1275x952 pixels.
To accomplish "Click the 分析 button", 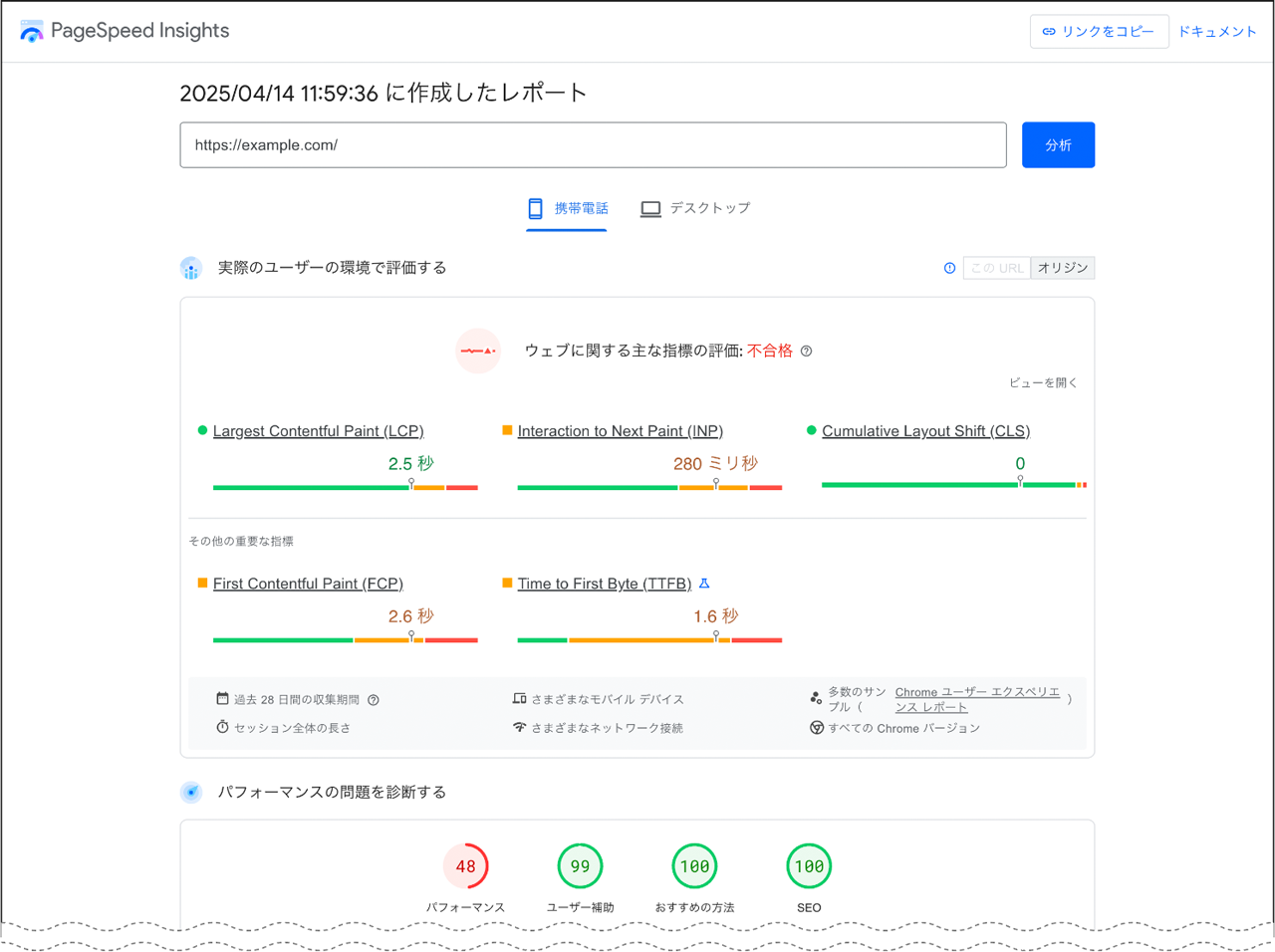I will coord(1058,145).
